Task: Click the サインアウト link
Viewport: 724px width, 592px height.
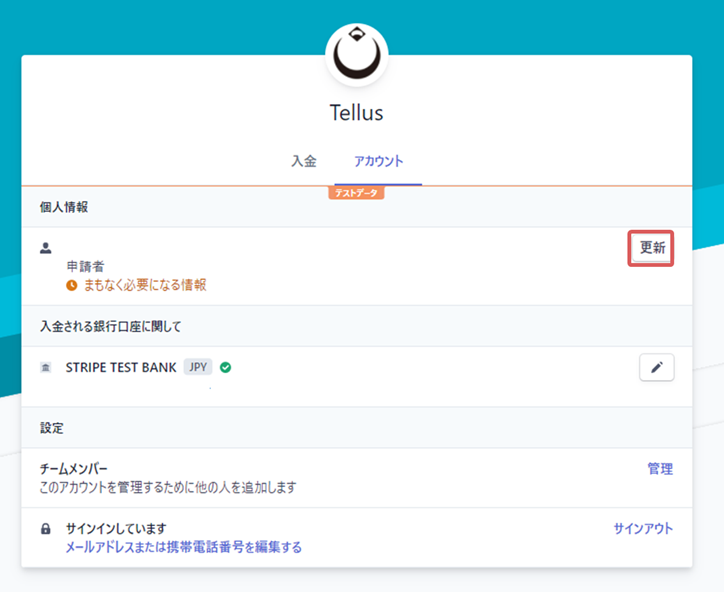Action: tap(643, 529)
